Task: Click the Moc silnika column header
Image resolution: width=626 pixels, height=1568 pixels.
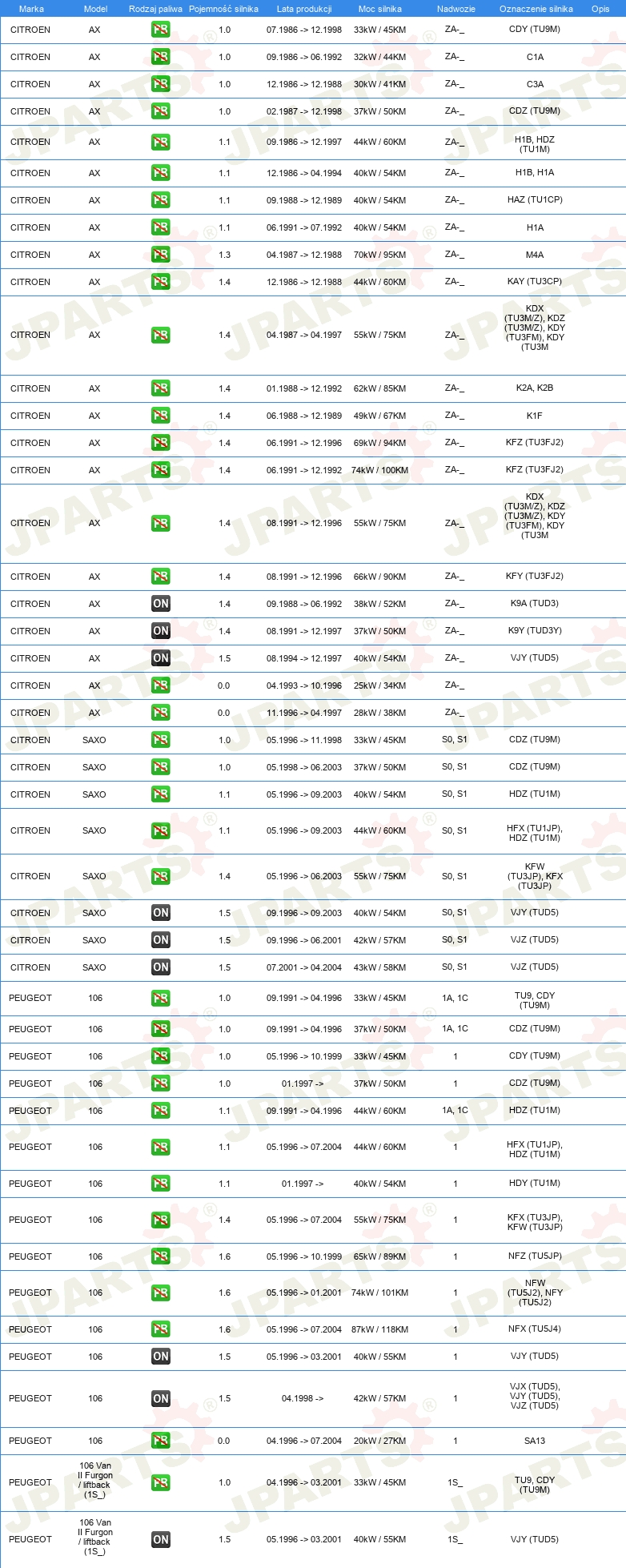Action: 380,9
